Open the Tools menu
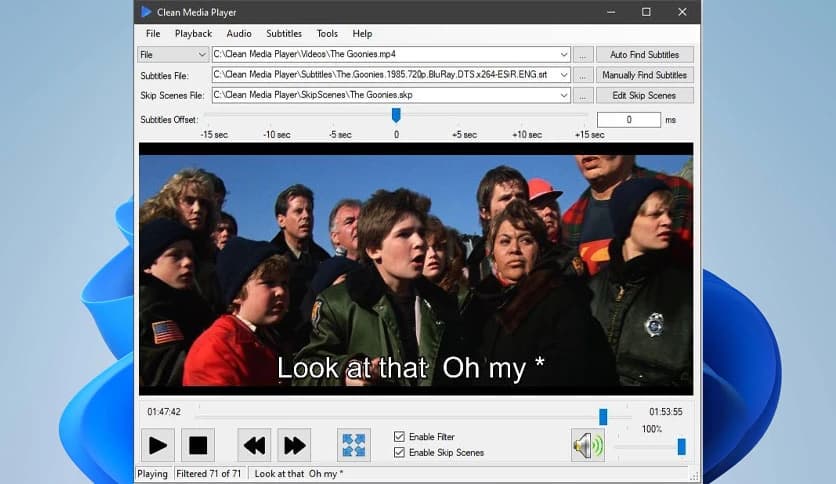 327,34
